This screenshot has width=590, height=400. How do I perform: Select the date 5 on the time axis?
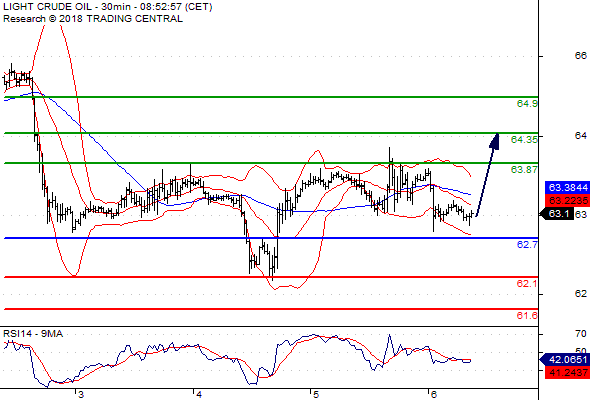(x=316, y=394)
